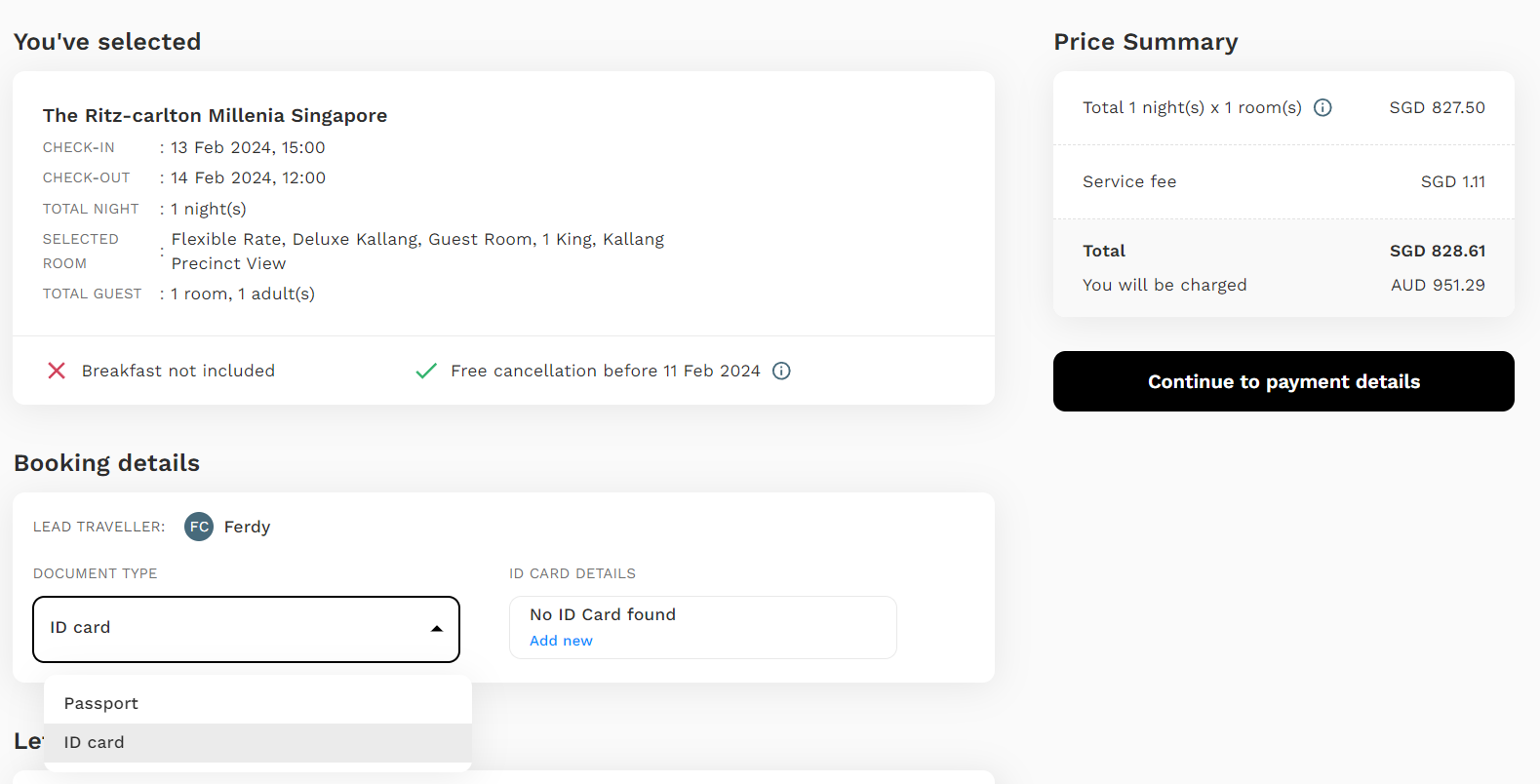
Task: Click the Breakfast not included text
Action: (x=178, y=371)
